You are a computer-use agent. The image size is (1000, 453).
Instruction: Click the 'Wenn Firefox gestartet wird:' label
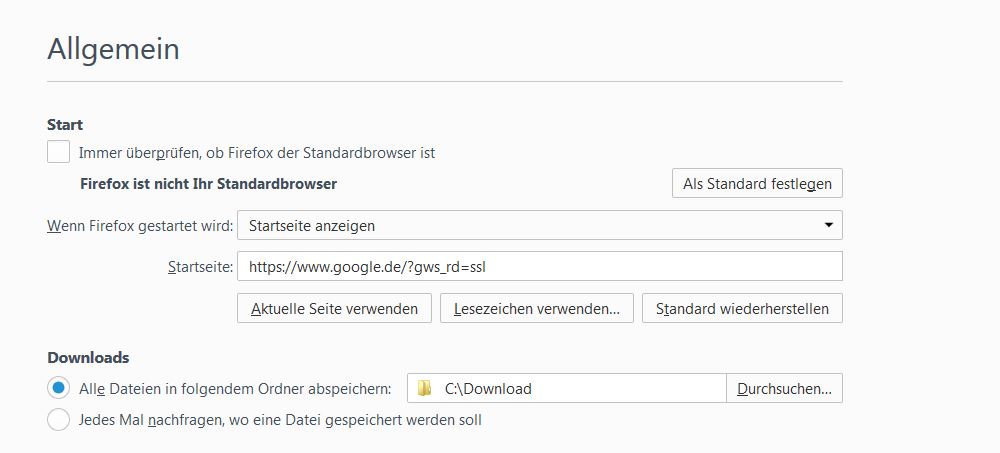(x=140, y=225)
